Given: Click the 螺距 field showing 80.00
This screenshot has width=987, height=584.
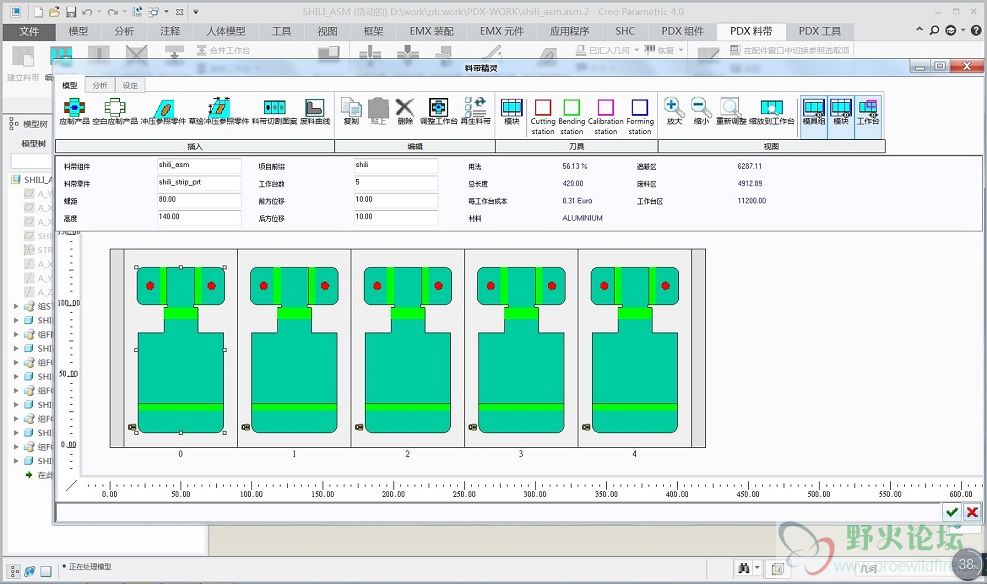Looking at the screenshot, I should [198, 200].
